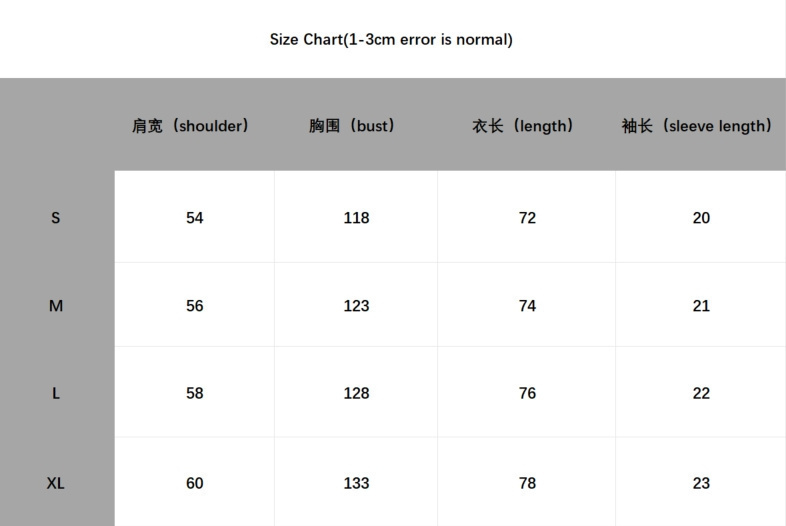Select shoulder value 54 for size S
This screenshot has width=786, height=526.
coord(194,218)
